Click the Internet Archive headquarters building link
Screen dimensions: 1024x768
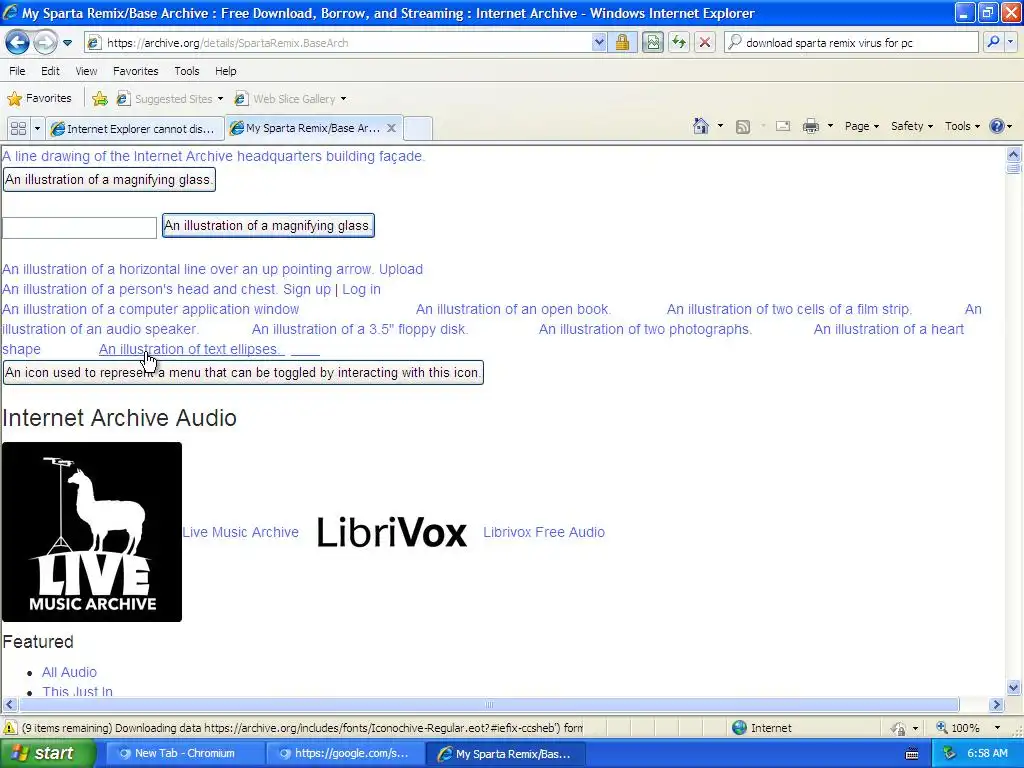[x=214, y=156]
